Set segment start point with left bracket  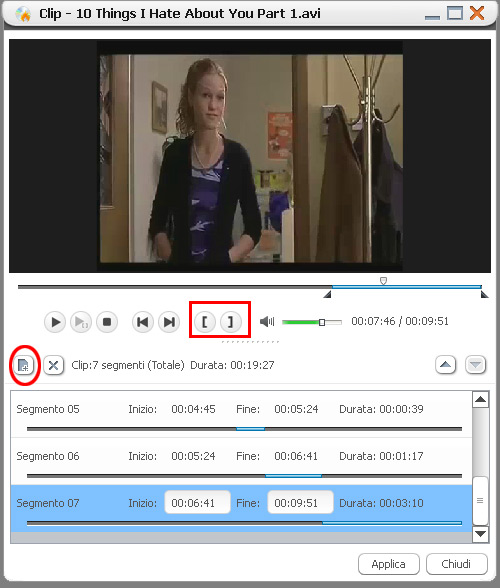(x=205, y=322)
